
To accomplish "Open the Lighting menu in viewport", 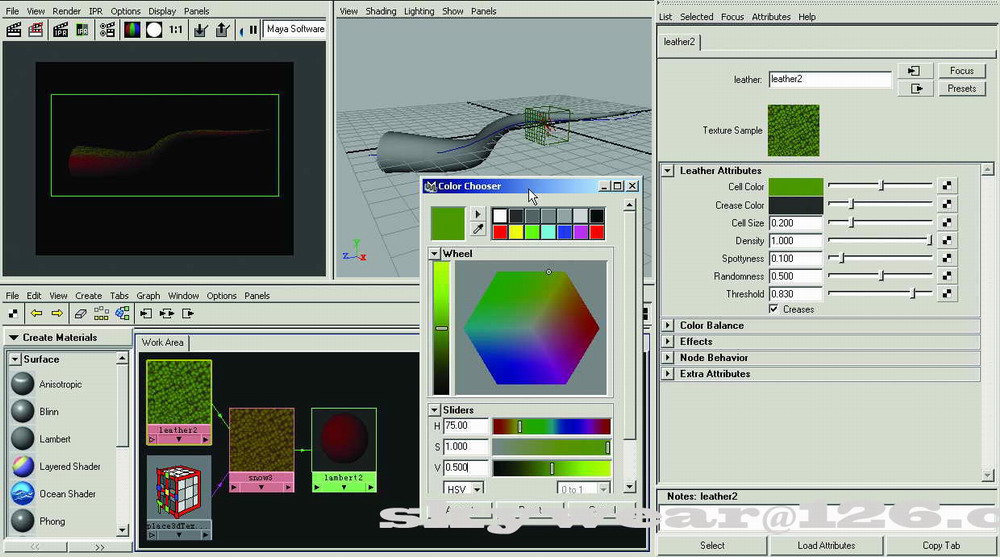I will coord(418,11).
